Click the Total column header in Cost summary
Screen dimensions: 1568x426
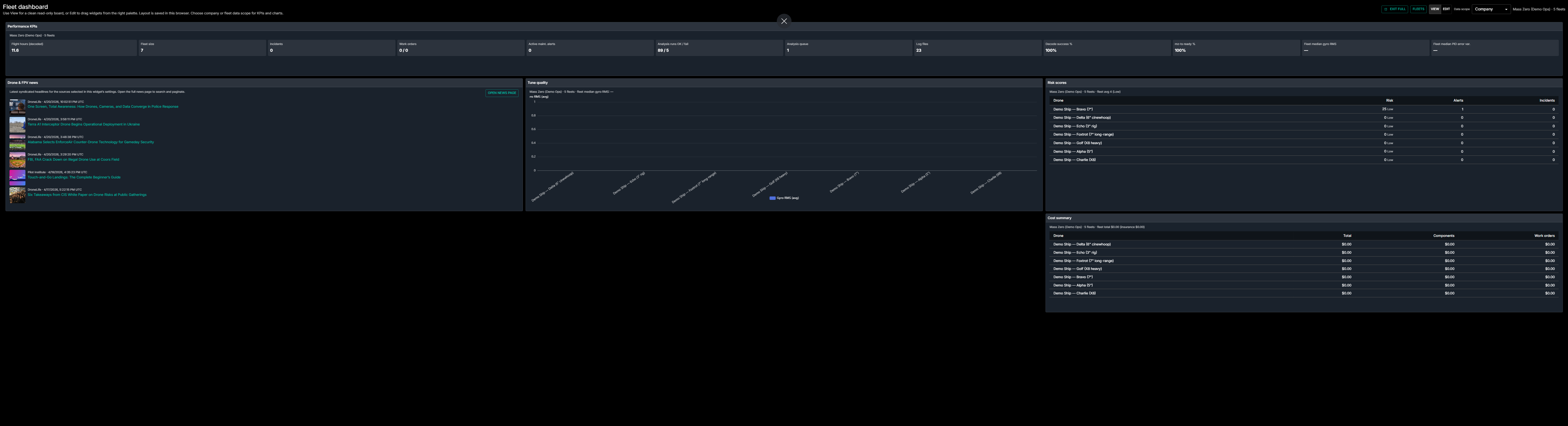pyautogui.click(x=1347, y=236)
